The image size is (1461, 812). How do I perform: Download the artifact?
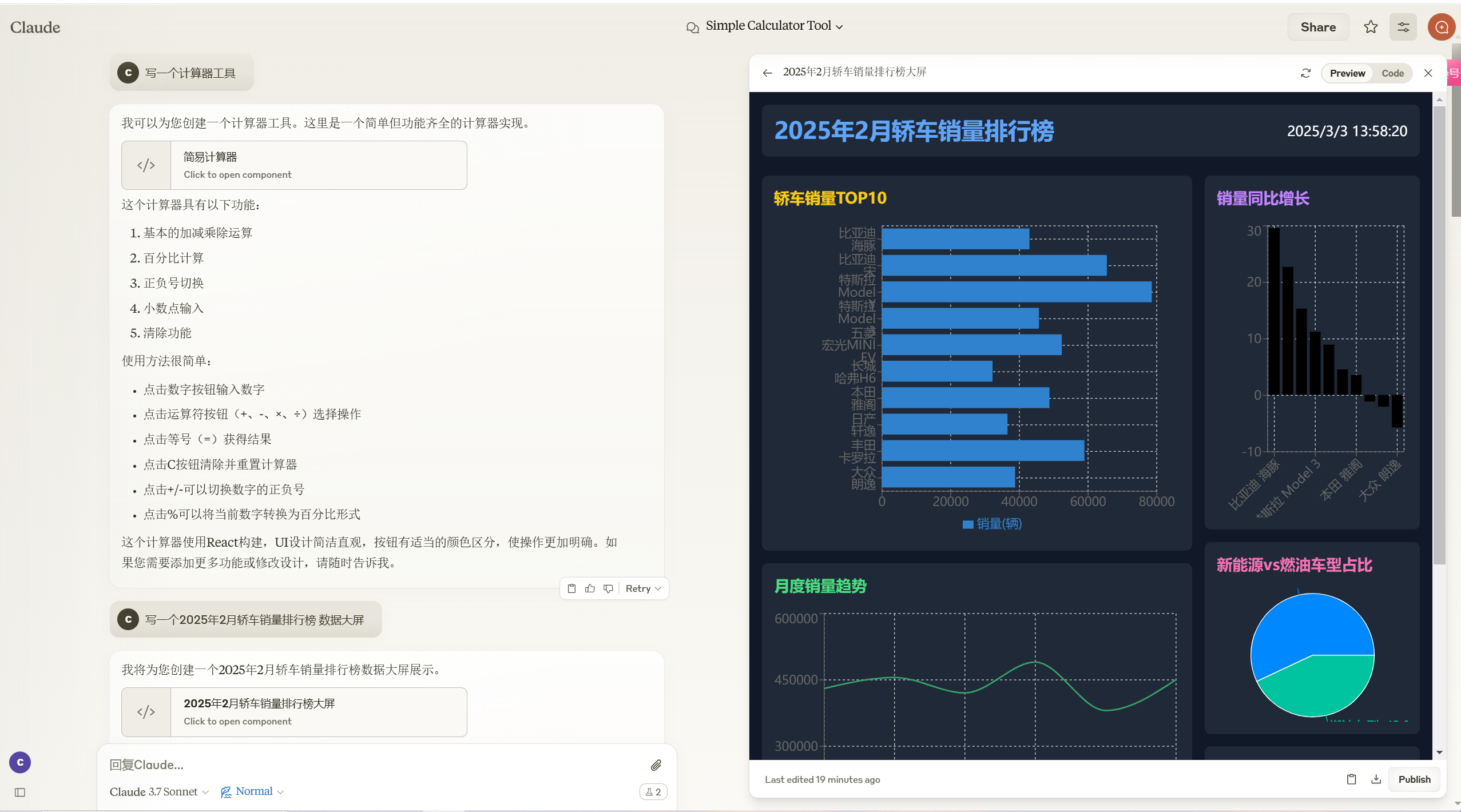point(1376,779)
